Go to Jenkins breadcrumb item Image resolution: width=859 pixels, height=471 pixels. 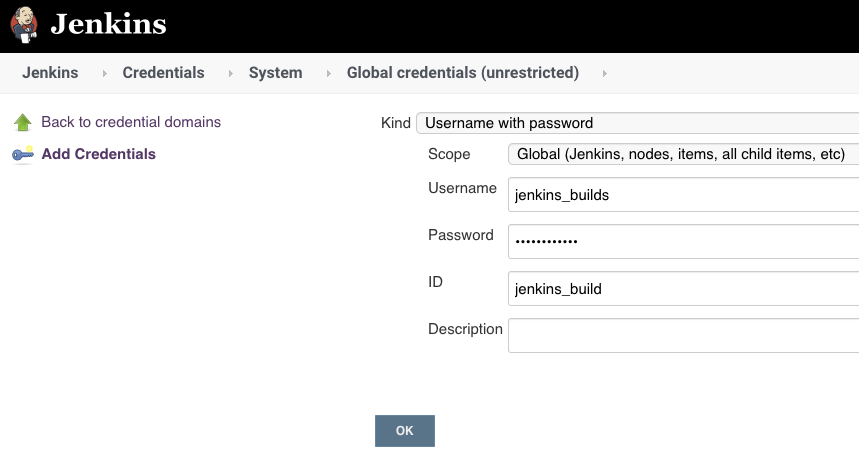click(50, 73)
